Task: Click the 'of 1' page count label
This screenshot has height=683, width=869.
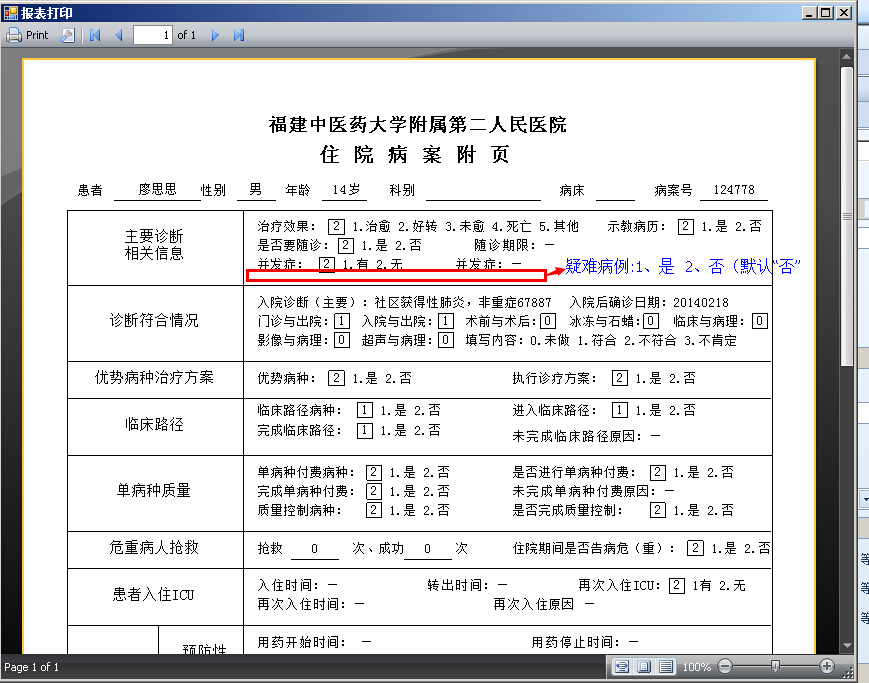Action: 187,35
